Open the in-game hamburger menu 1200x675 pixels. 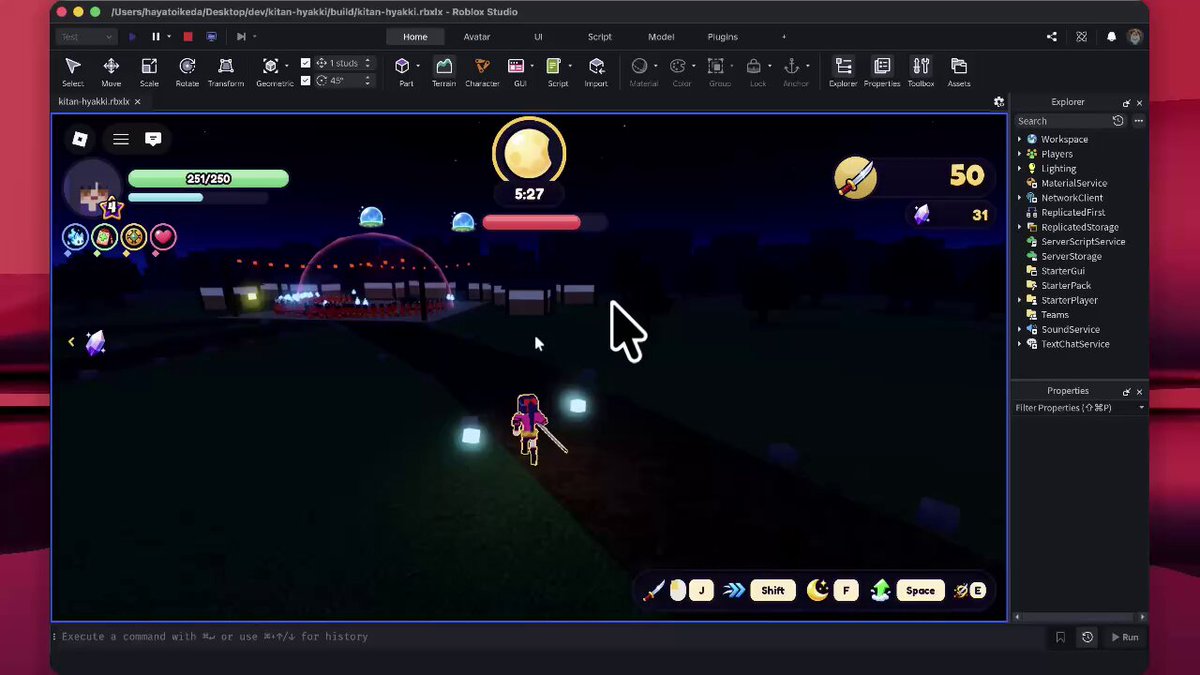pos(121,139)
